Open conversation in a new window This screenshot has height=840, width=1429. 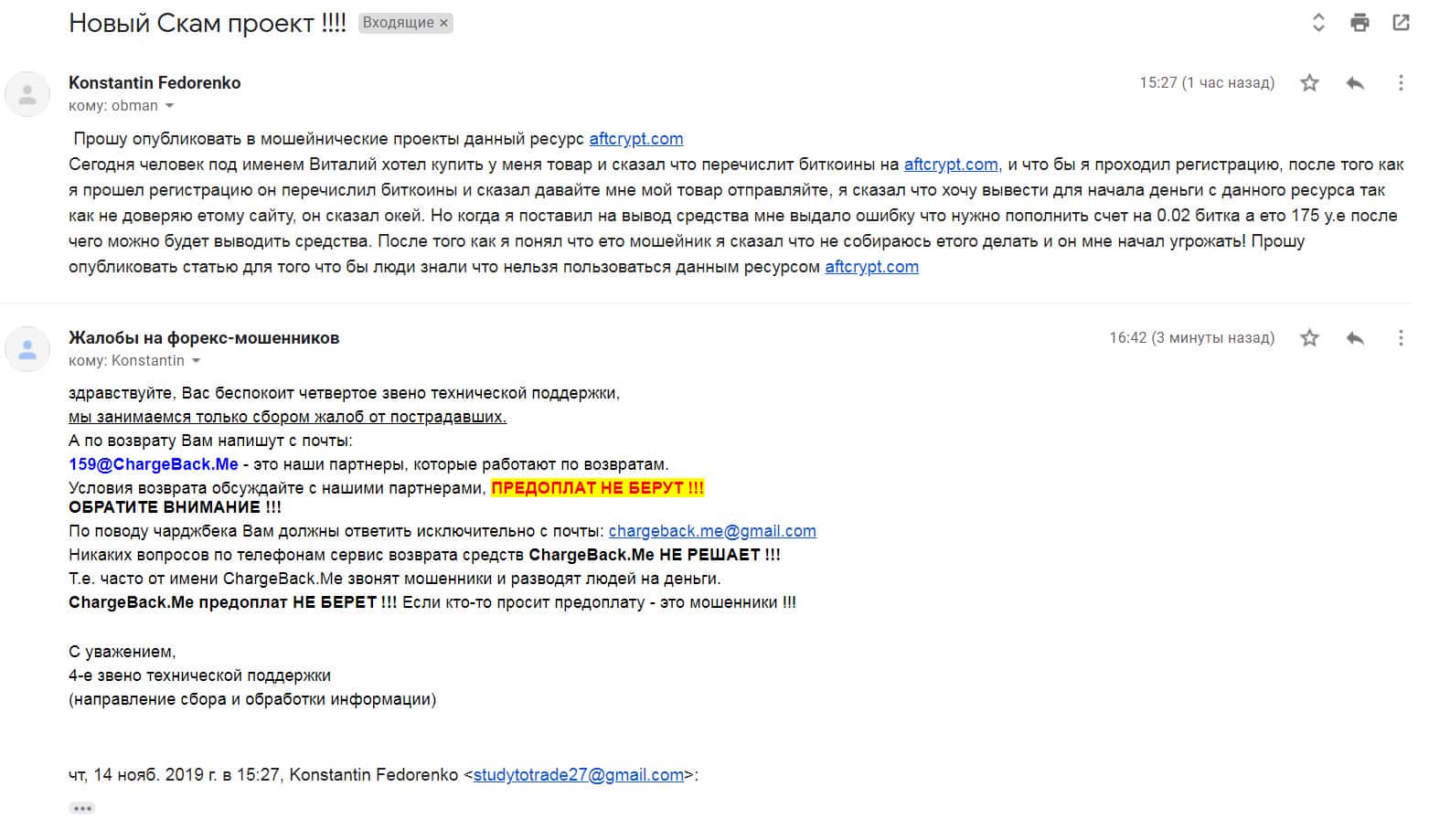(x=1400, y=23)
